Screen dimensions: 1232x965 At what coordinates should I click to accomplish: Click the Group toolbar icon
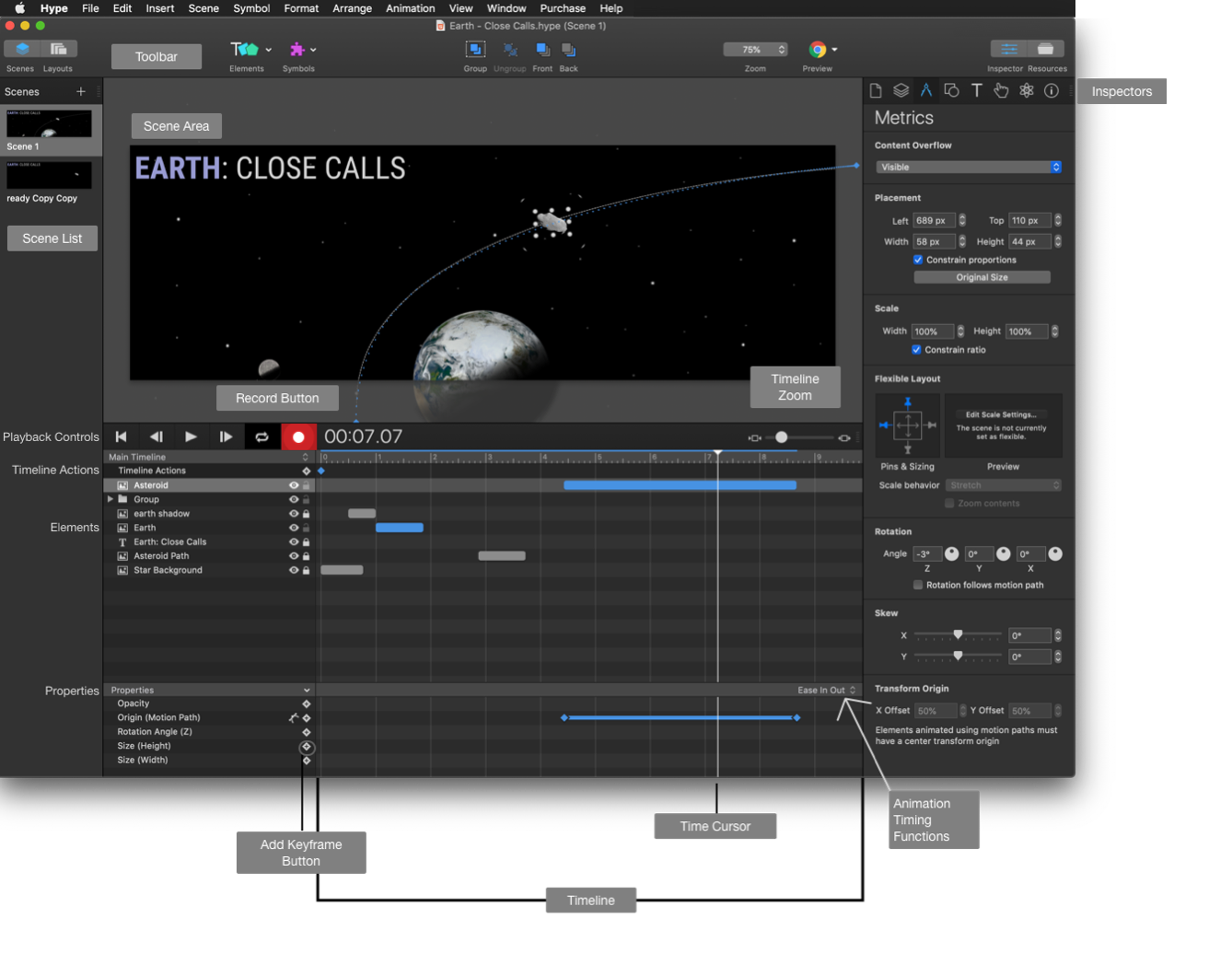click(475, 50)
